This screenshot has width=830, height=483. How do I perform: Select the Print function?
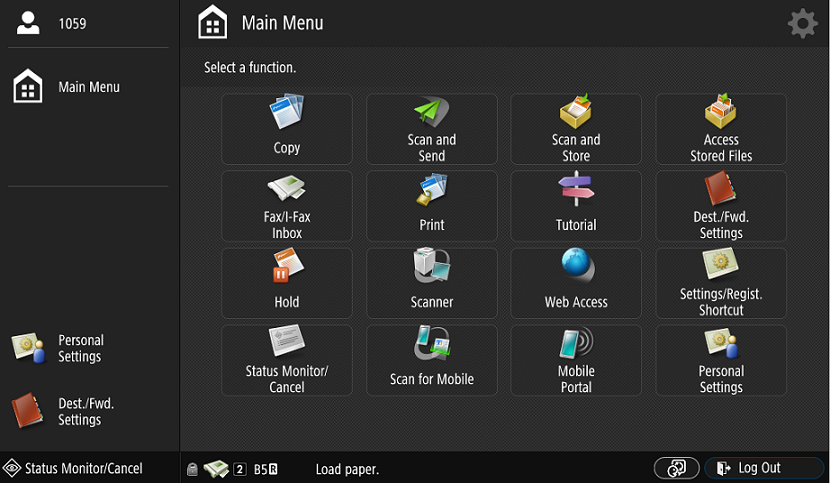click(431, 206)
